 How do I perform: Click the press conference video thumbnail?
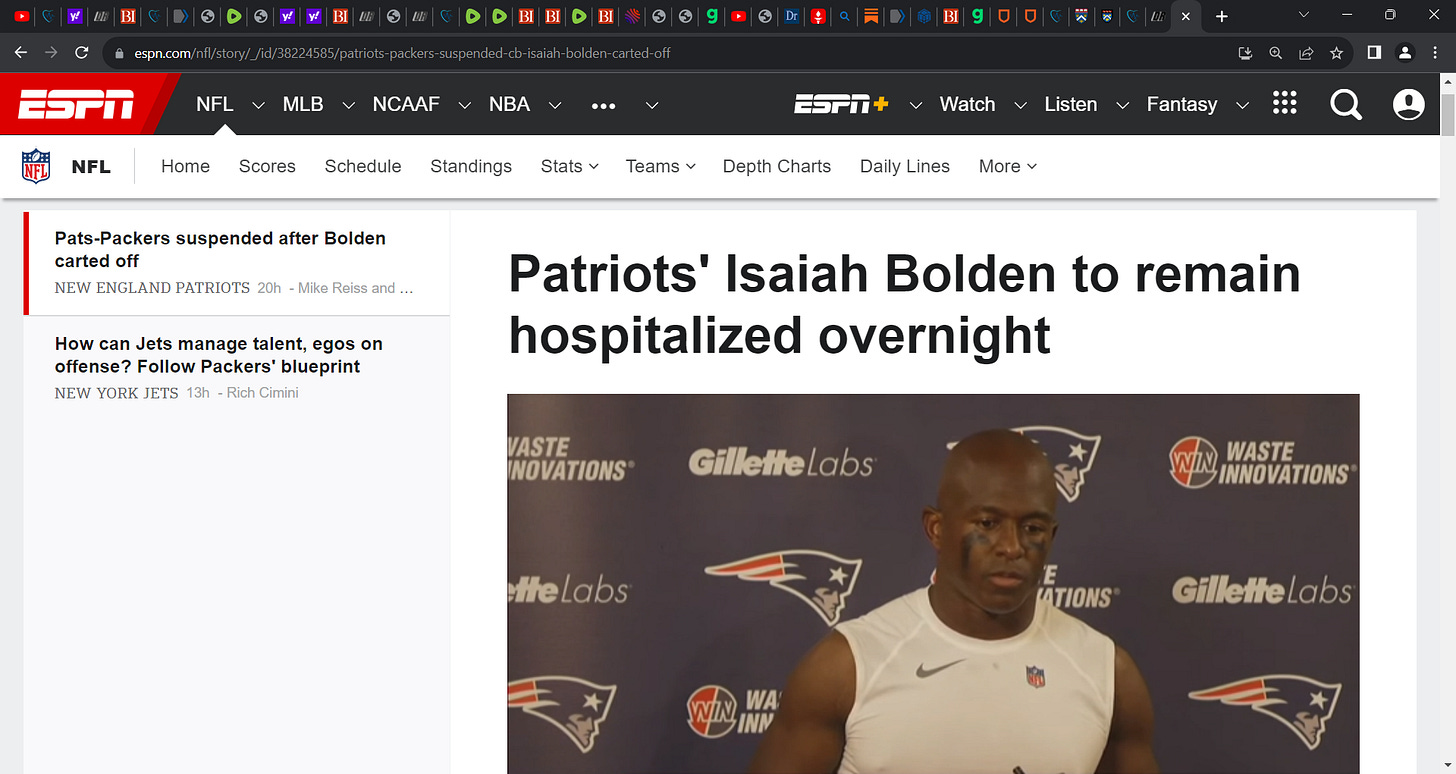tap(933, 583)
